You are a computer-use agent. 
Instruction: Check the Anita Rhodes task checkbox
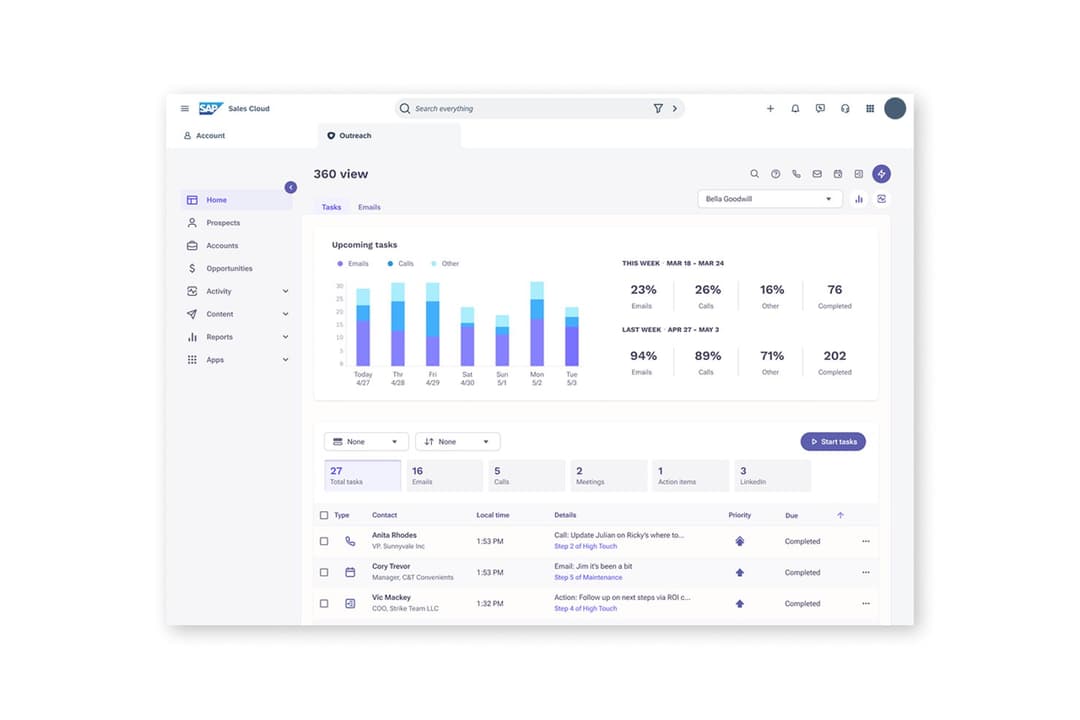(x=324, y=541)
